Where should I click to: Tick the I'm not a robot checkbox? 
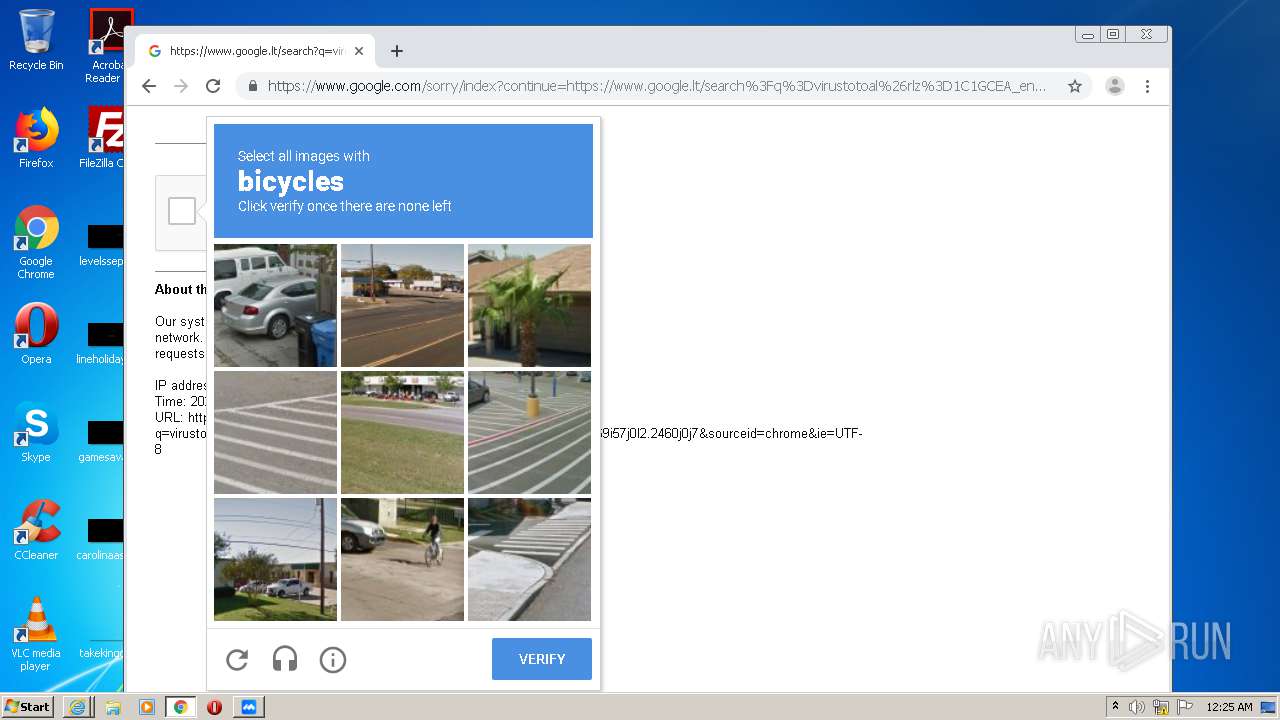[x=182, y=211]
